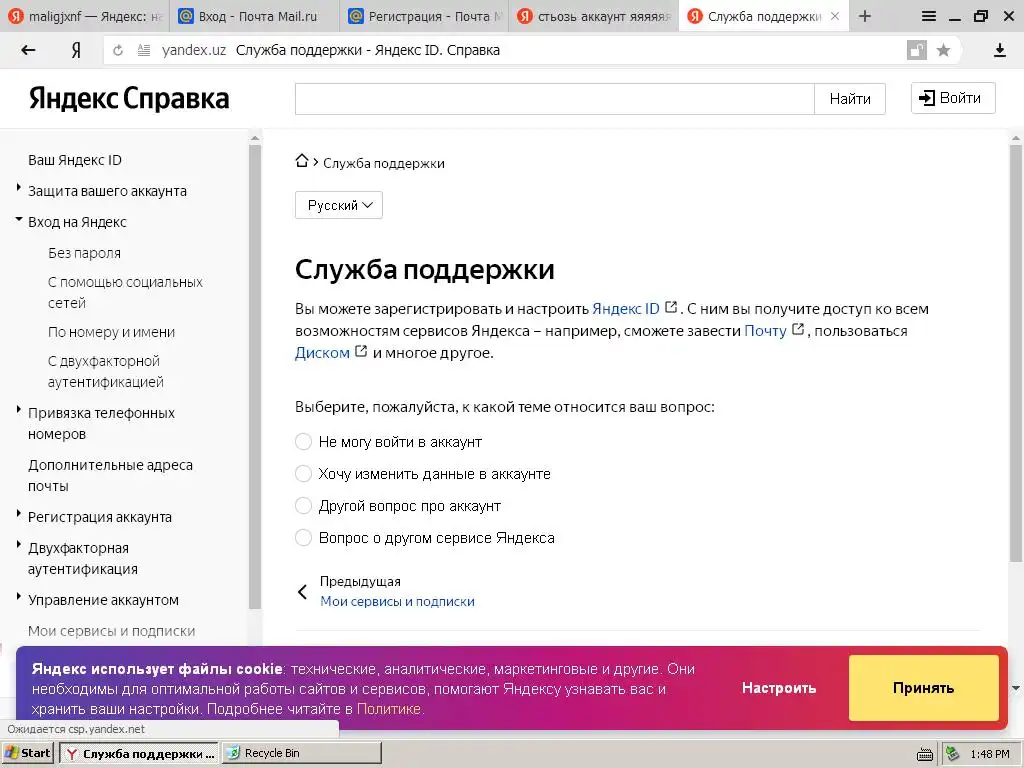Click the Windows Start button

pos(27,753)
